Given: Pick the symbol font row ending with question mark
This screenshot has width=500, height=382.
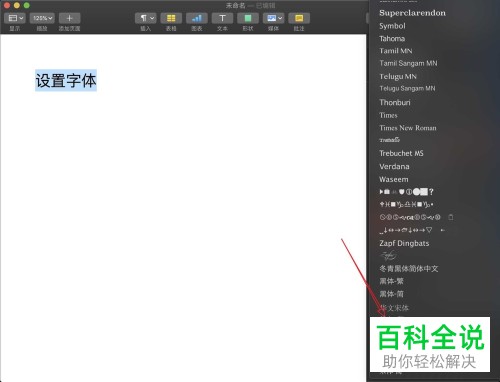Looking at the screenshot, I should point(406,192).
